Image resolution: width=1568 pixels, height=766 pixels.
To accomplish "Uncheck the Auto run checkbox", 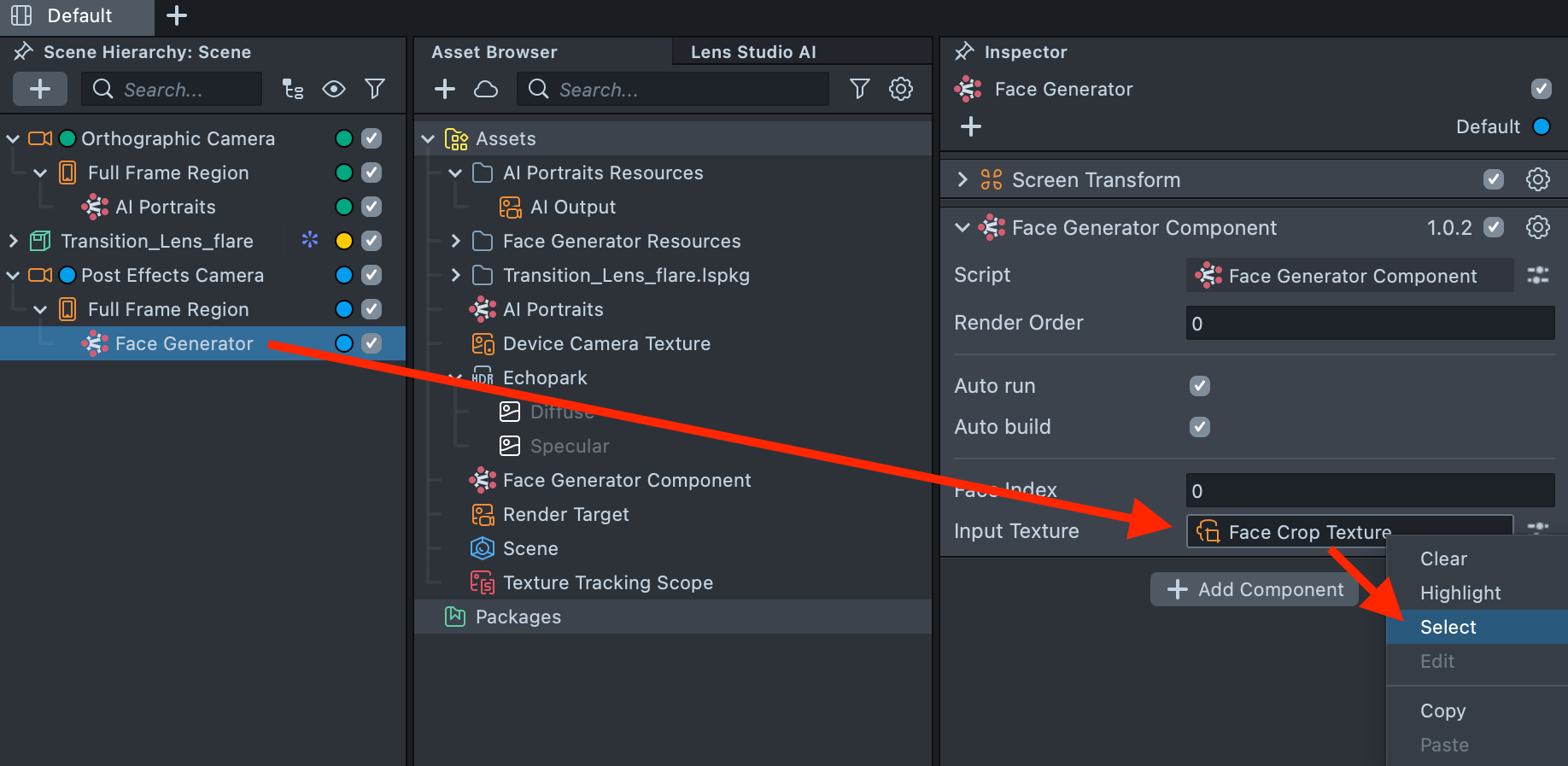I will [1200, 386].
